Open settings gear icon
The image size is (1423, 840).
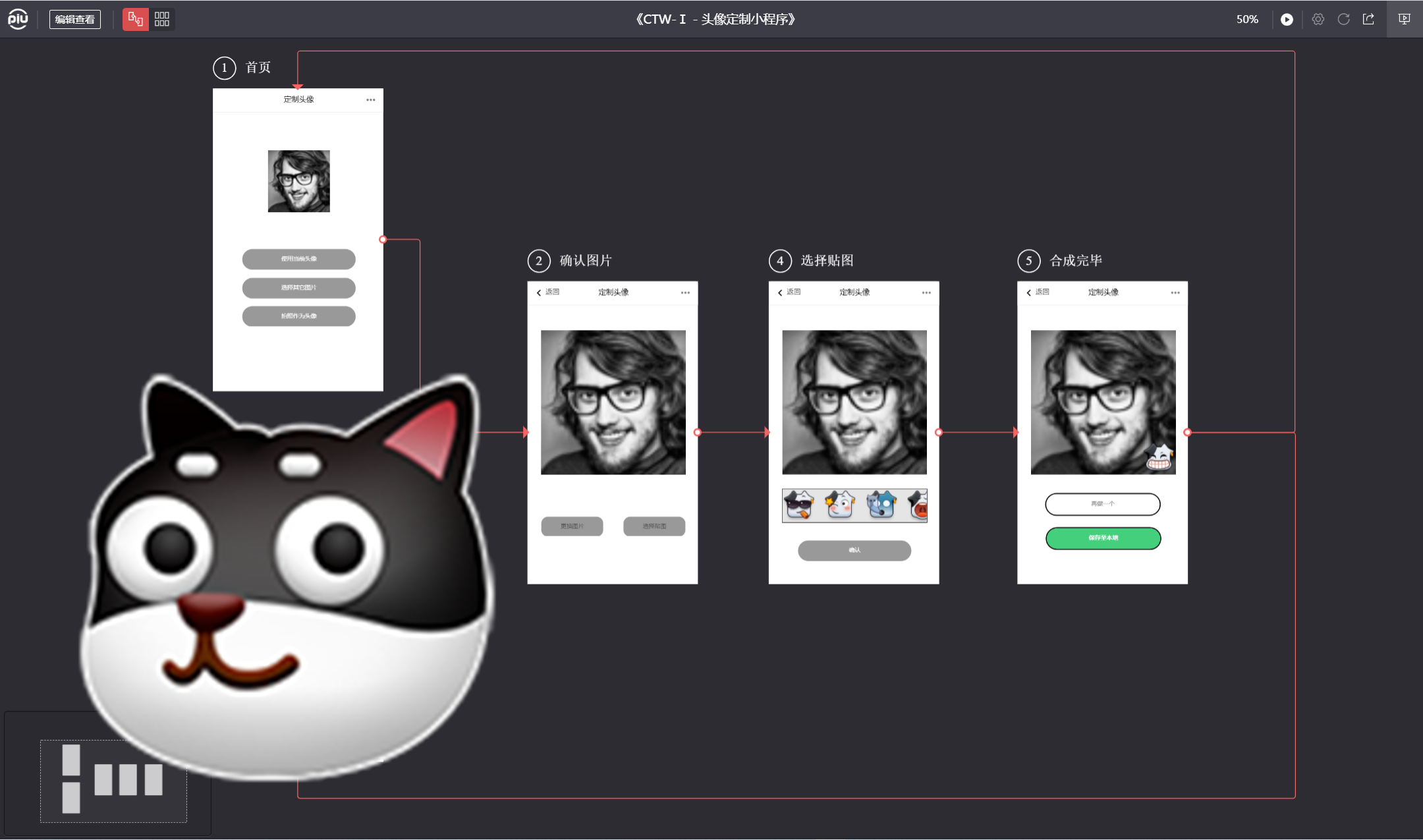click(1318, 19)
